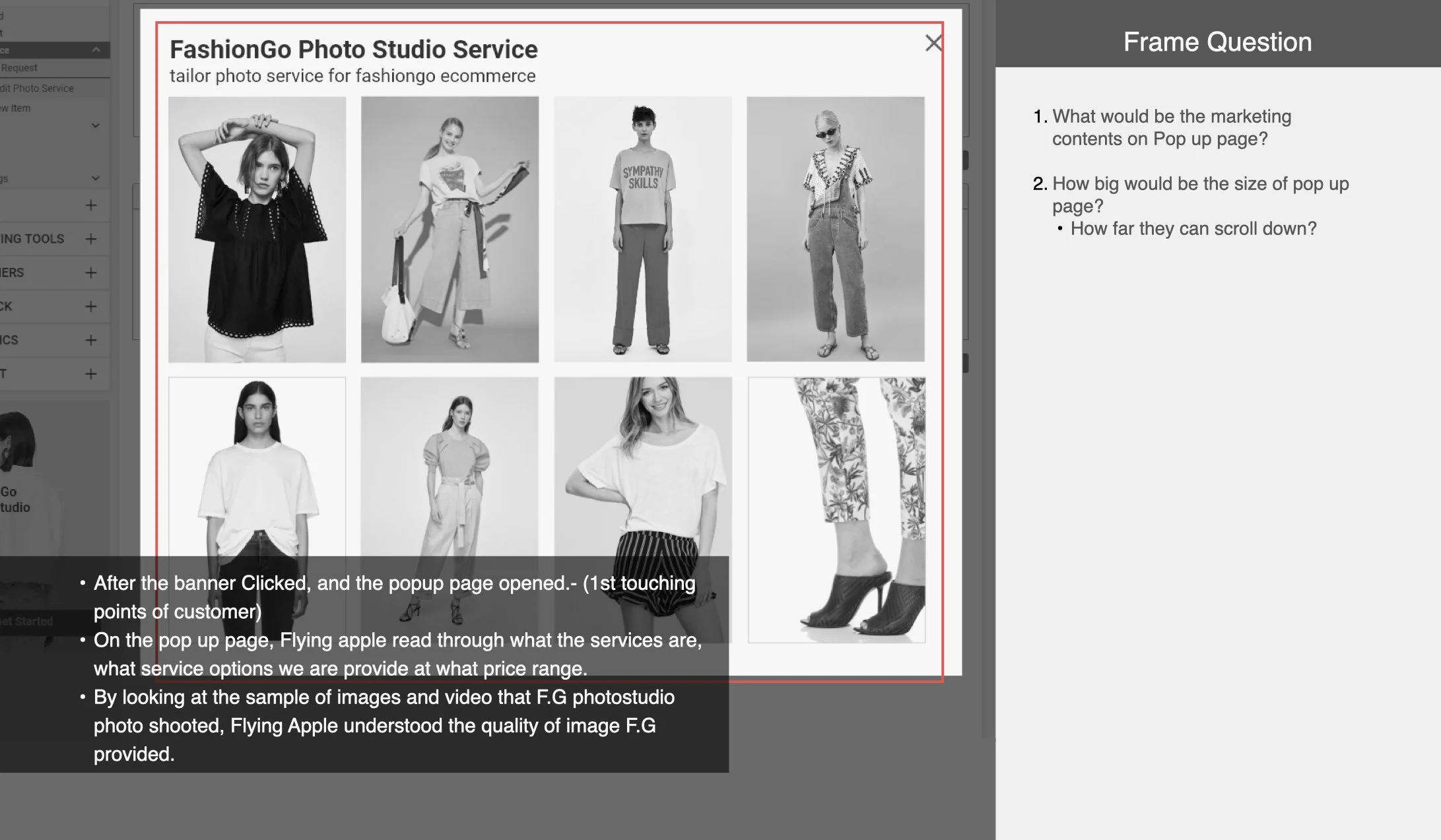Open Edit Photo Service menu item

[38, 88]
